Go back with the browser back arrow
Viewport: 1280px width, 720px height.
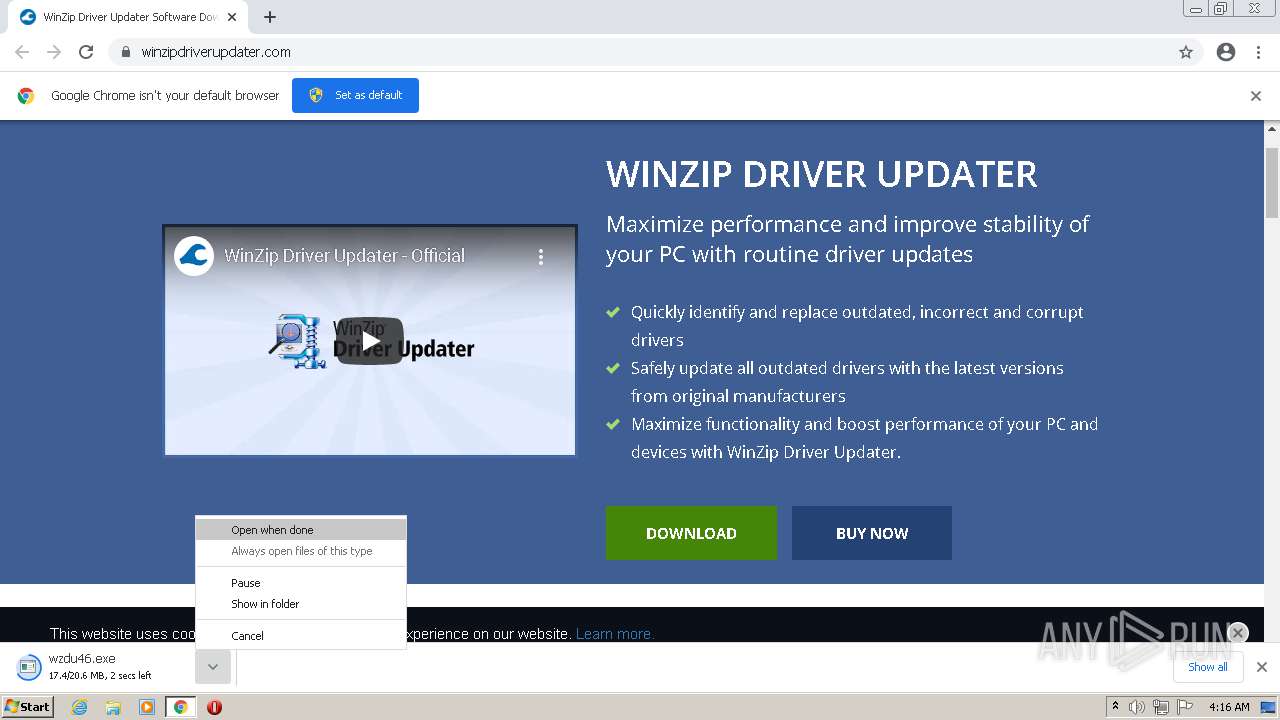22,52
